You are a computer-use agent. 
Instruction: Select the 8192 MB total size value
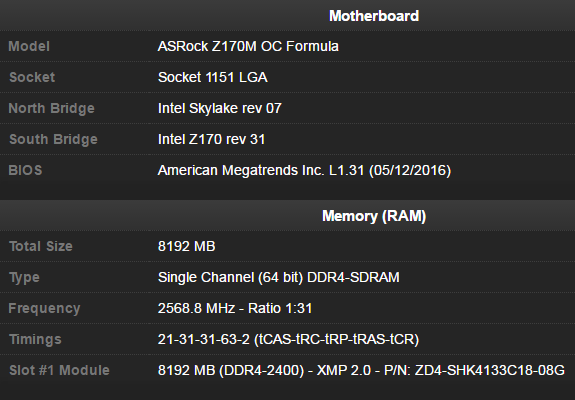pyautogui.click(x=186, y=246)
